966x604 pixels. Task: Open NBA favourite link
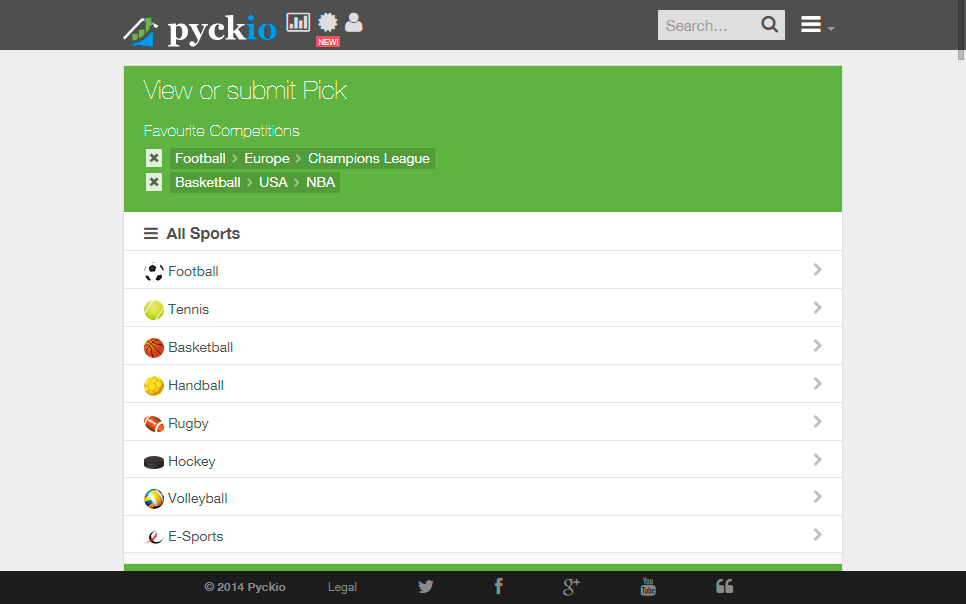click(x=320, y=182)
